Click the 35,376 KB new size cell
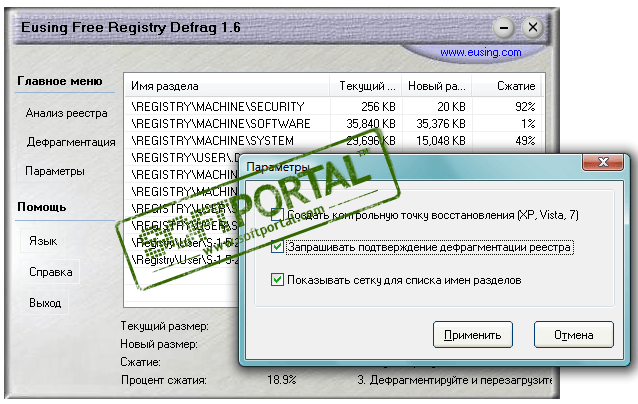This screenshot has width=638, height=404. click(x=441, y=124)
